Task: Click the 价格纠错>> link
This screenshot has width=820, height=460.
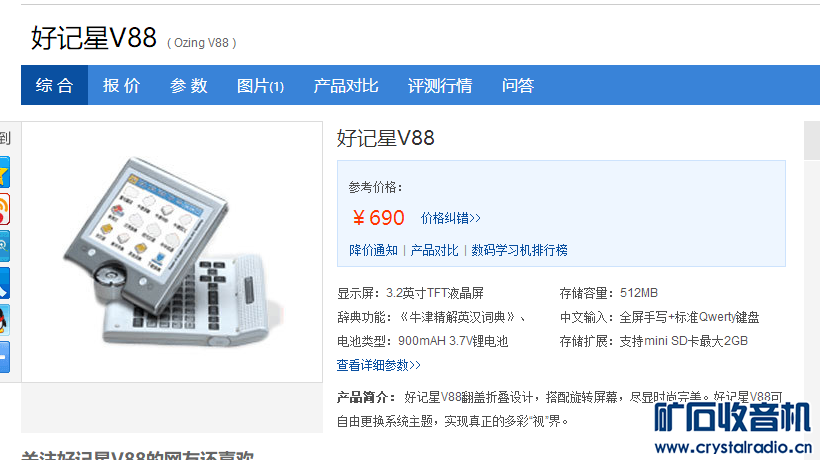Action: (450, 218)
